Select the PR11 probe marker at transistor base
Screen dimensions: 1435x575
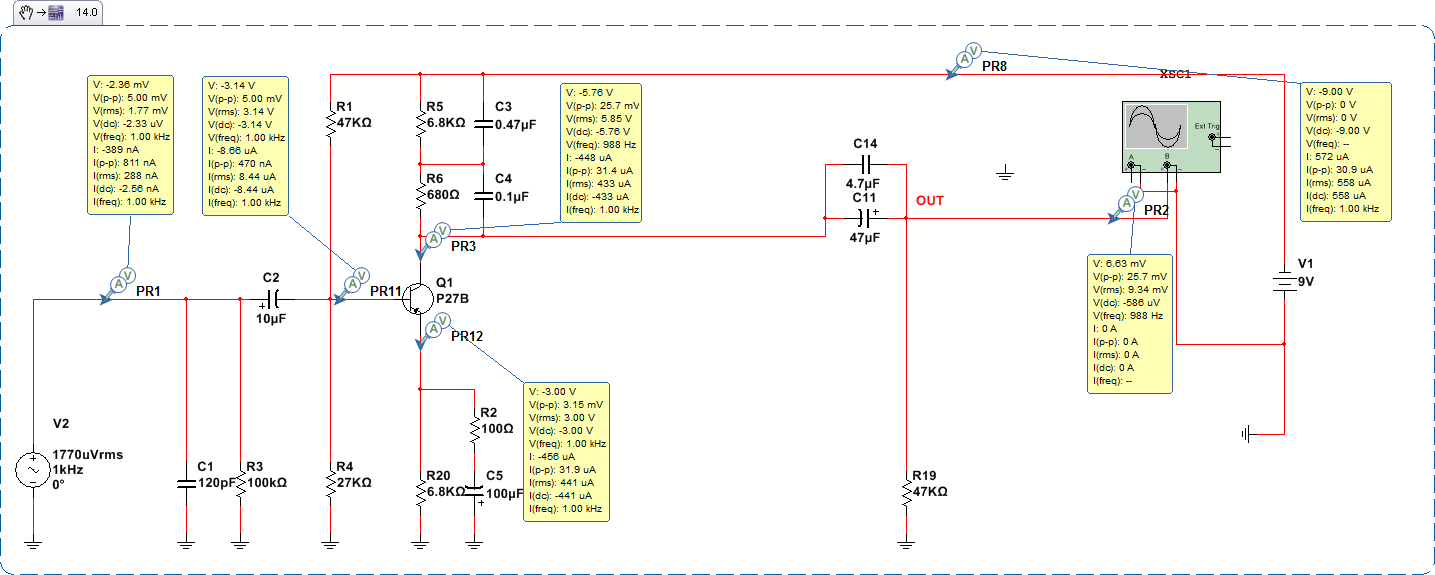tap(350, 285)
